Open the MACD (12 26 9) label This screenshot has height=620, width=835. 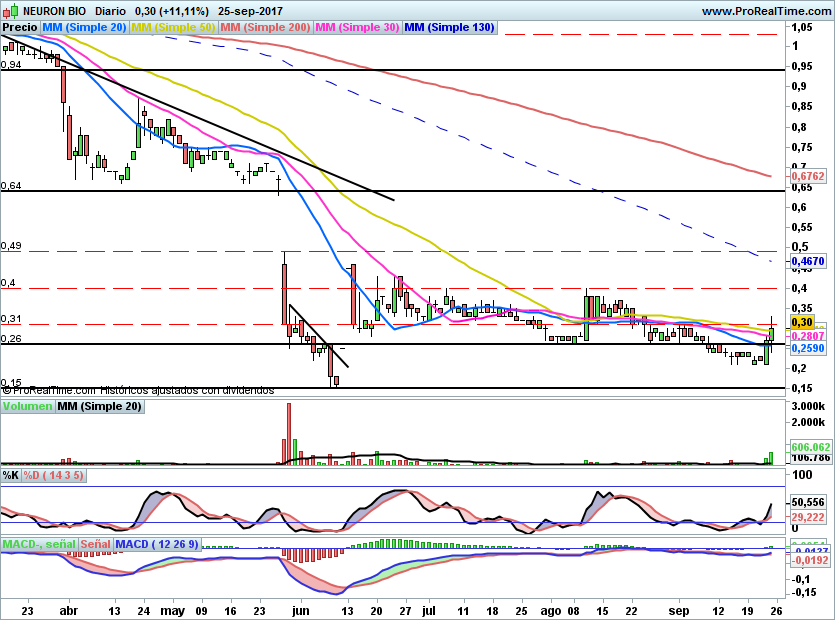tap(157, 544)
